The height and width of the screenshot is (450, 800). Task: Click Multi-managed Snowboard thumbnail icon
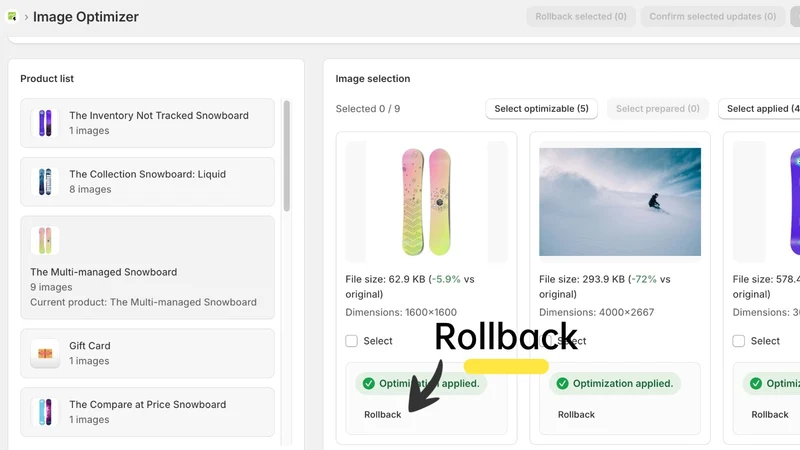(x=45, y=240)
